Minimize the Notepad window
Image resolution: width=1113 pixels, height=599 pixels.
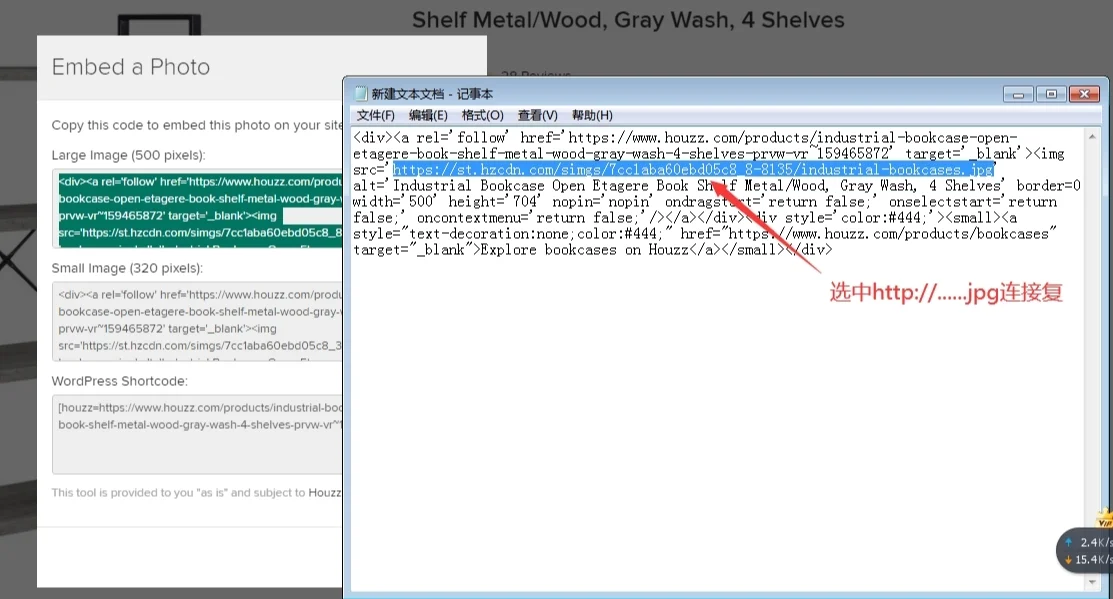(1018, 94)
